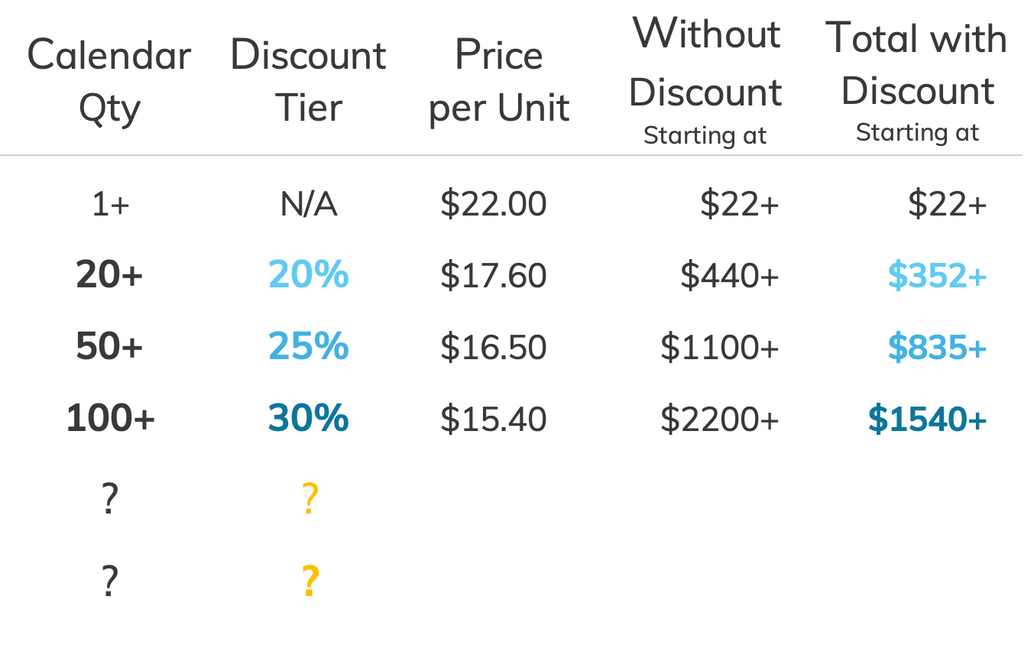Select the Discount Tier column header
Screen dimensions: 1024x645
pos(308,81)
